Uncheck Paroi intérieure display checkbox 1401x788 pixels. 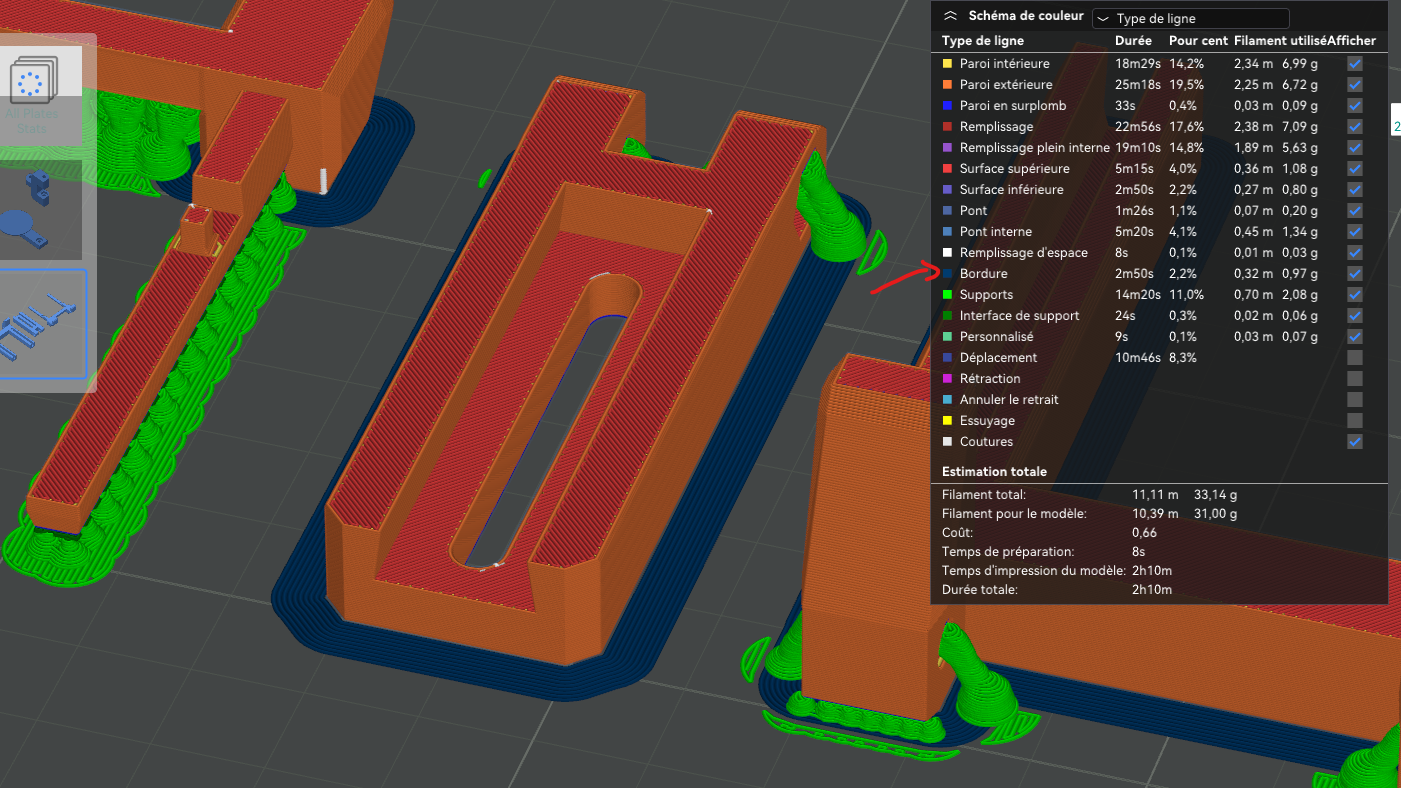click(1354, 63)
